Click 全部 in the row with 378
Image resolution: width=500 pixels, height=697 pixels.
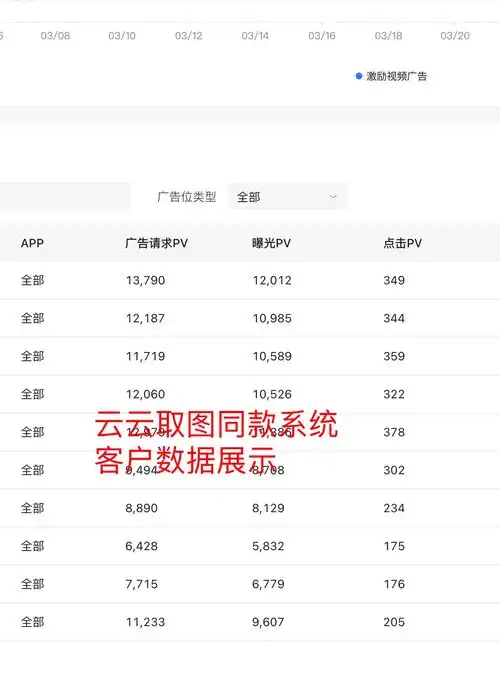32,432
